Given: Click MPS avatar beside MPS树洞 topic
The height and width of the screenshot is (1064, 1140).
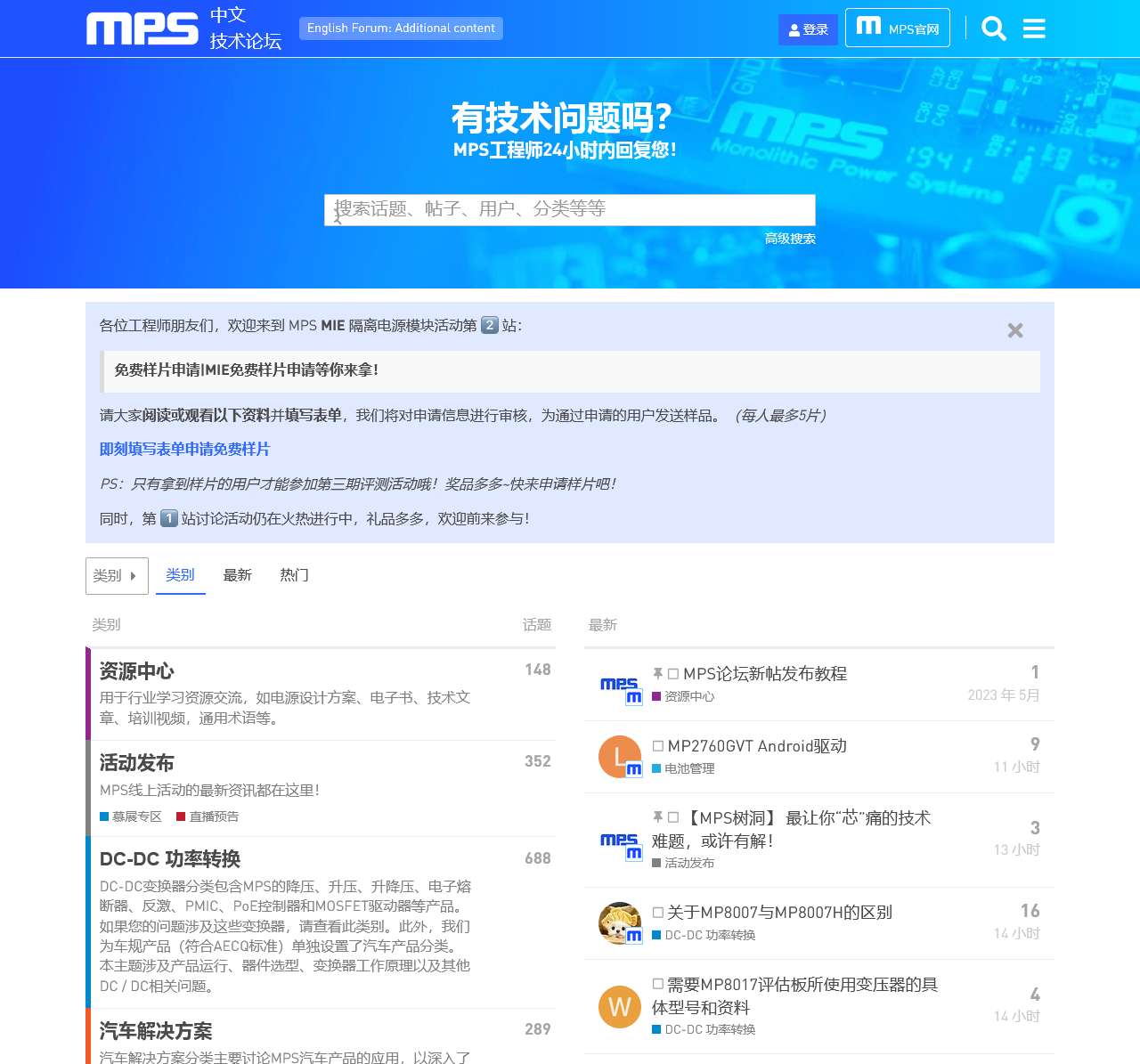Looking at the screenshot, I should click(x=620, y=841).
